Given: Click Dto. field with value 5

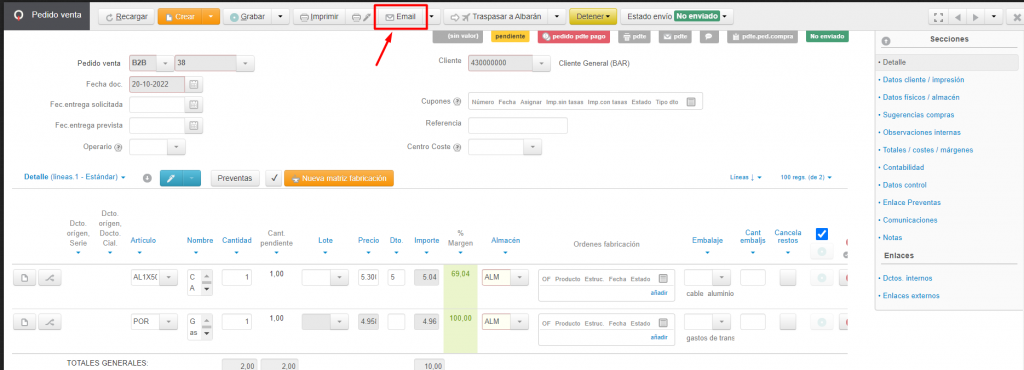Looking at the screenshot, I should tap(396, 278).
